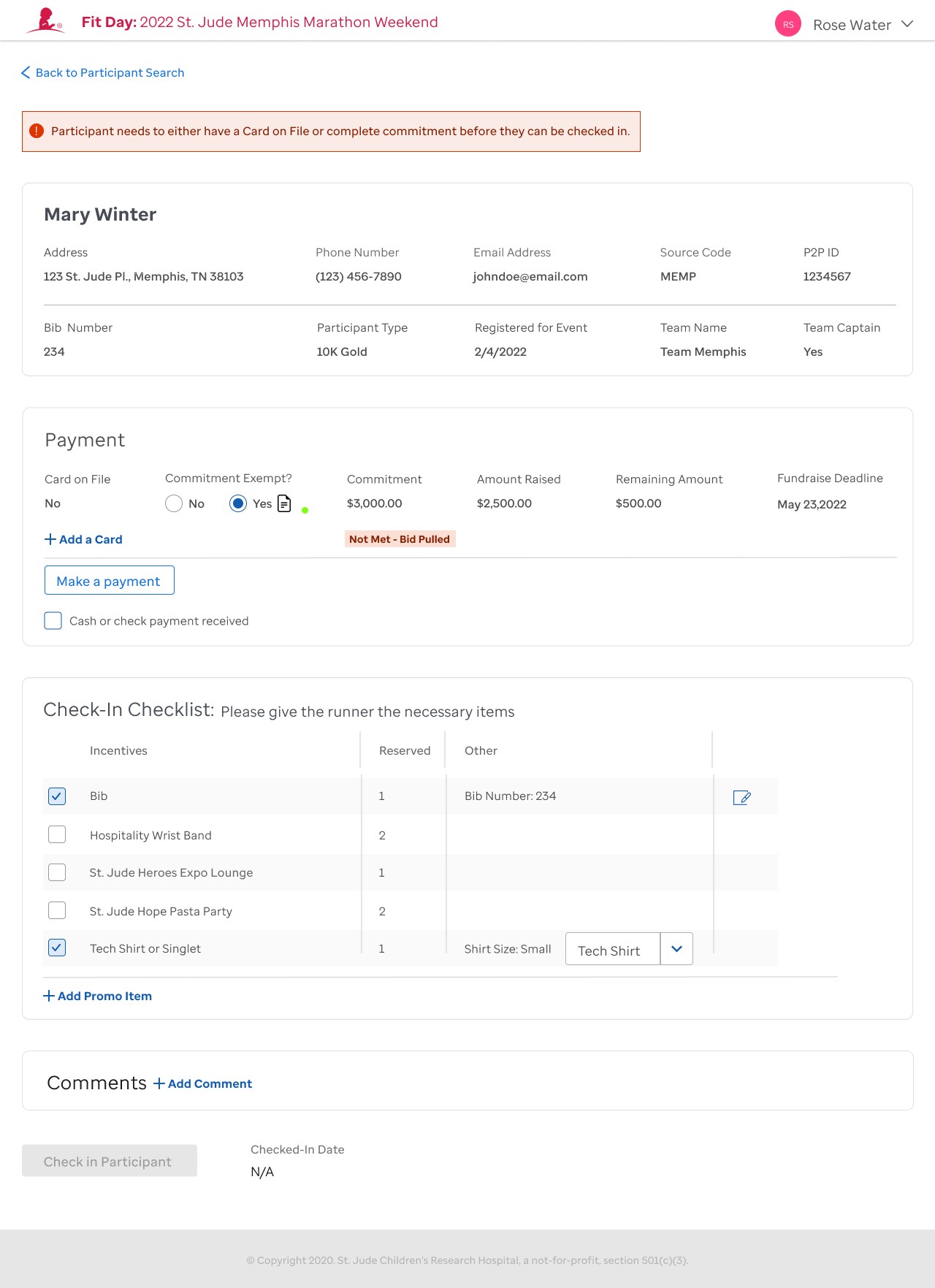Click Remaining Amount $500.00
Viewport: 935px width, 1288px height.
click(x=638, y=503)
